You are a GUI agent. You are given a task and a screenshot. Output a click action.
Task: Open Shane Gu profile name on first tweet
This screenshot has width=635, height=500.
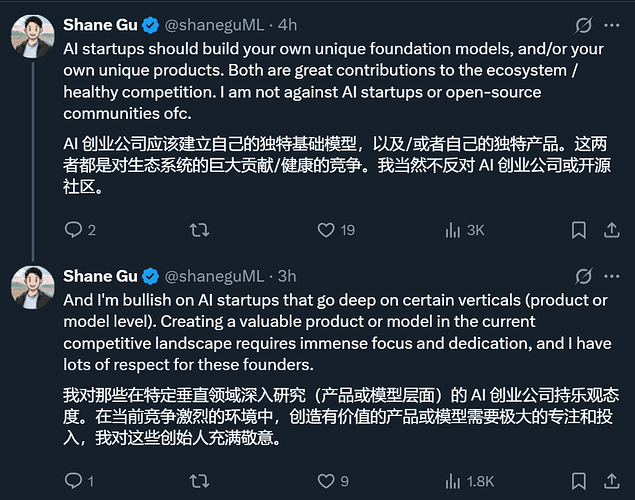click(x=100, y=25)
